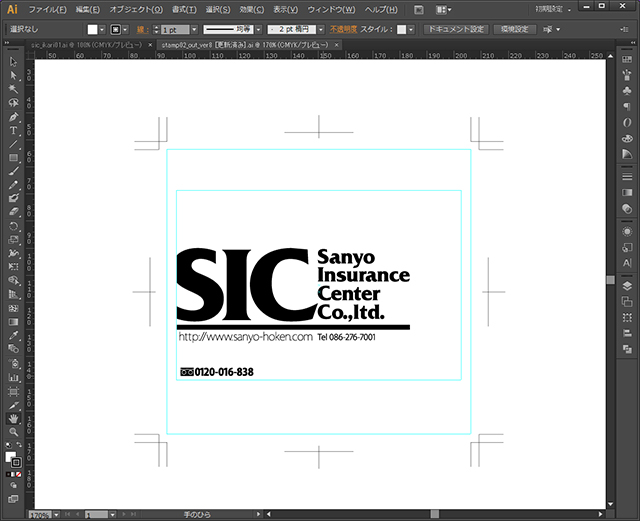Open the Stroke panel icon

[x=627, y=176]
